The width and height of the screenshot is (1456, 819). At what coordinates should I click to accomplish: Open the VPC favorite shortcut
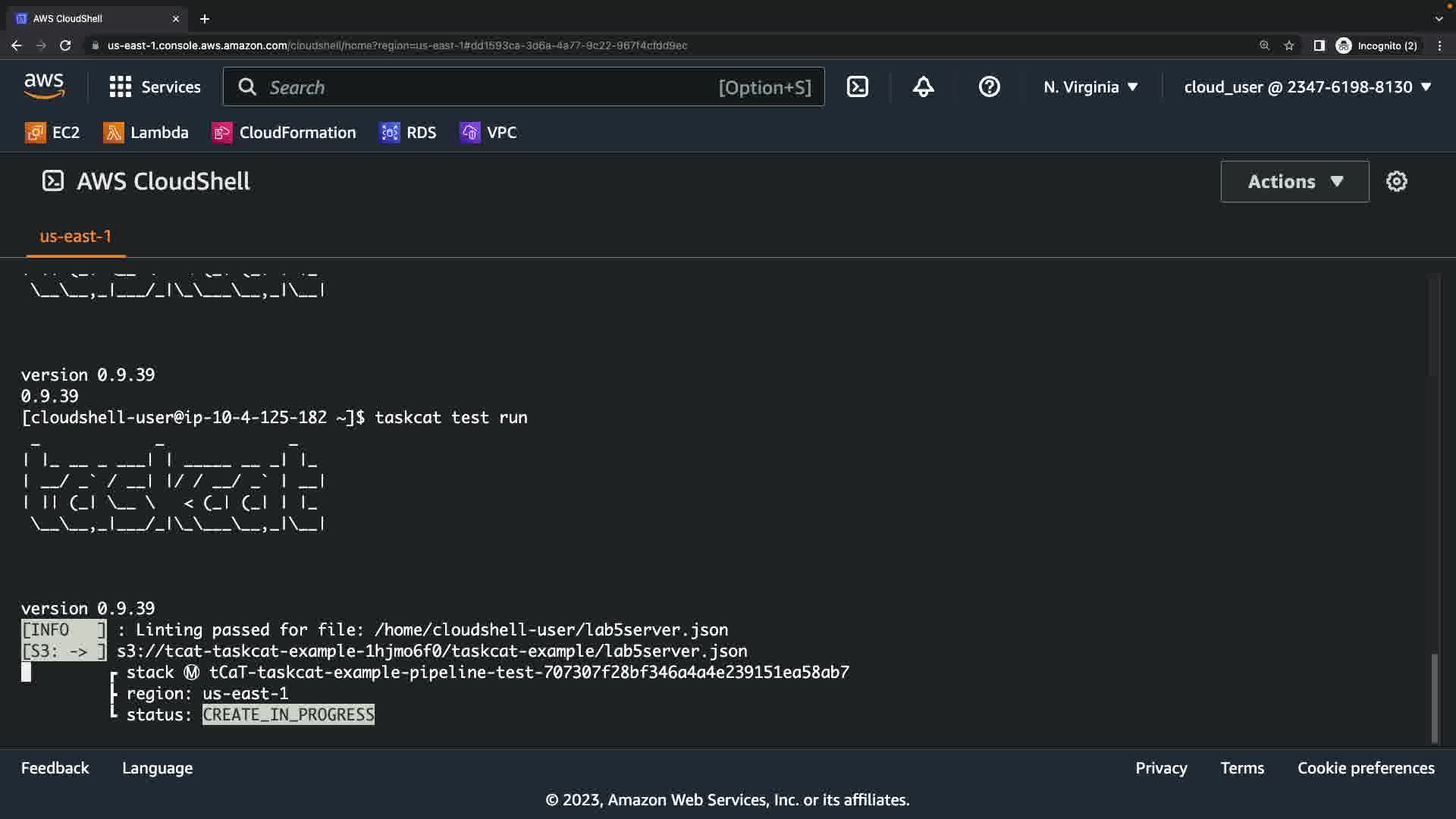click(488, 133)
